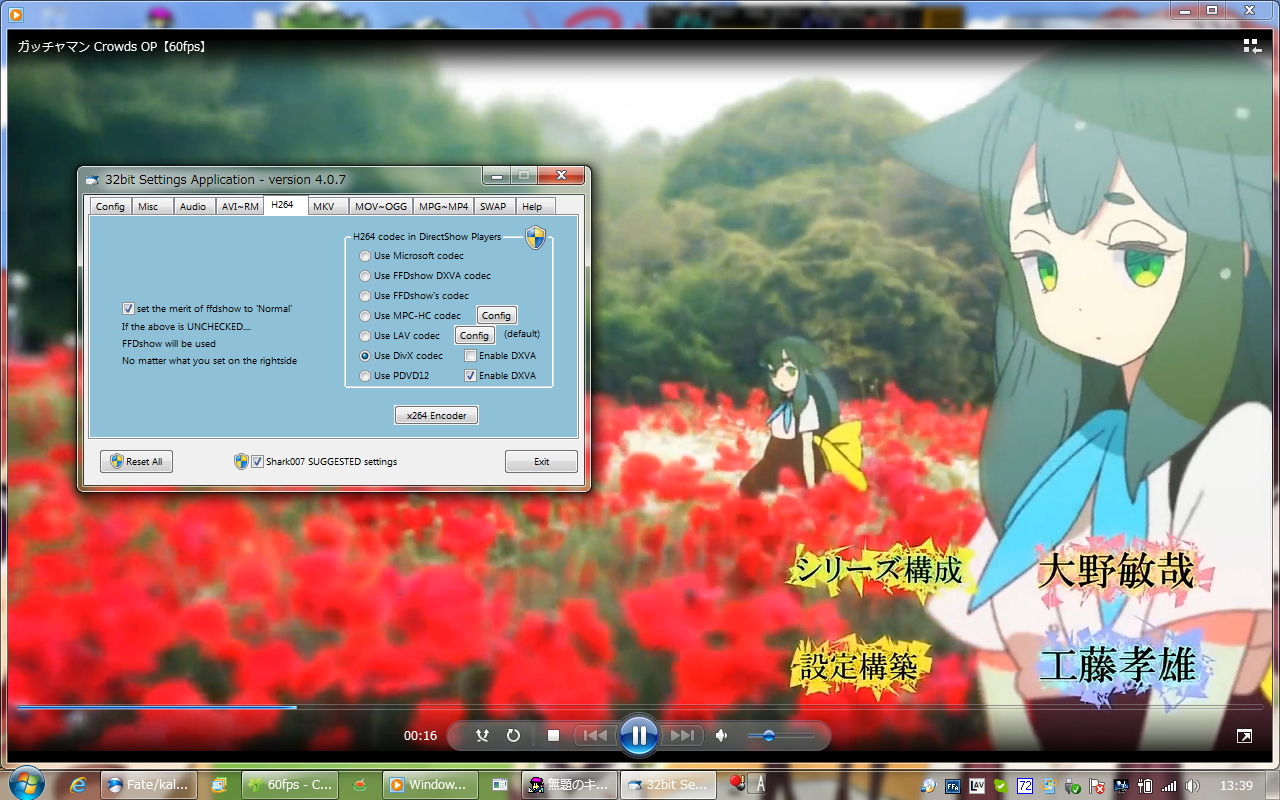Click the red bowl taskbar icon
Screen dimensions: 1280x800
[x=361, y=785]
